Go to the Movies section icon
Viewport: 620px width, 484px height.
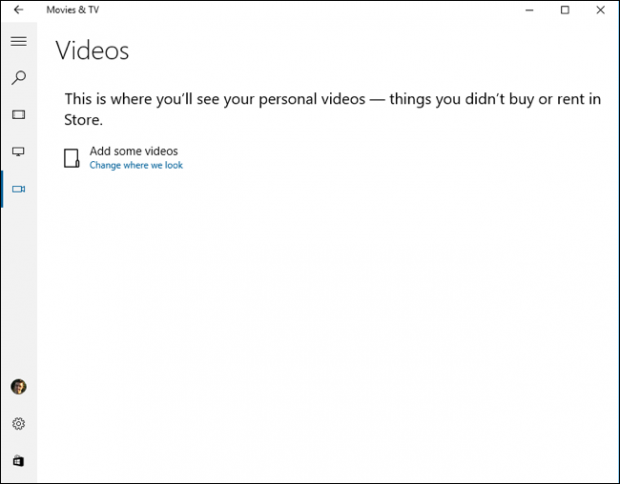(x=18, y=115)
